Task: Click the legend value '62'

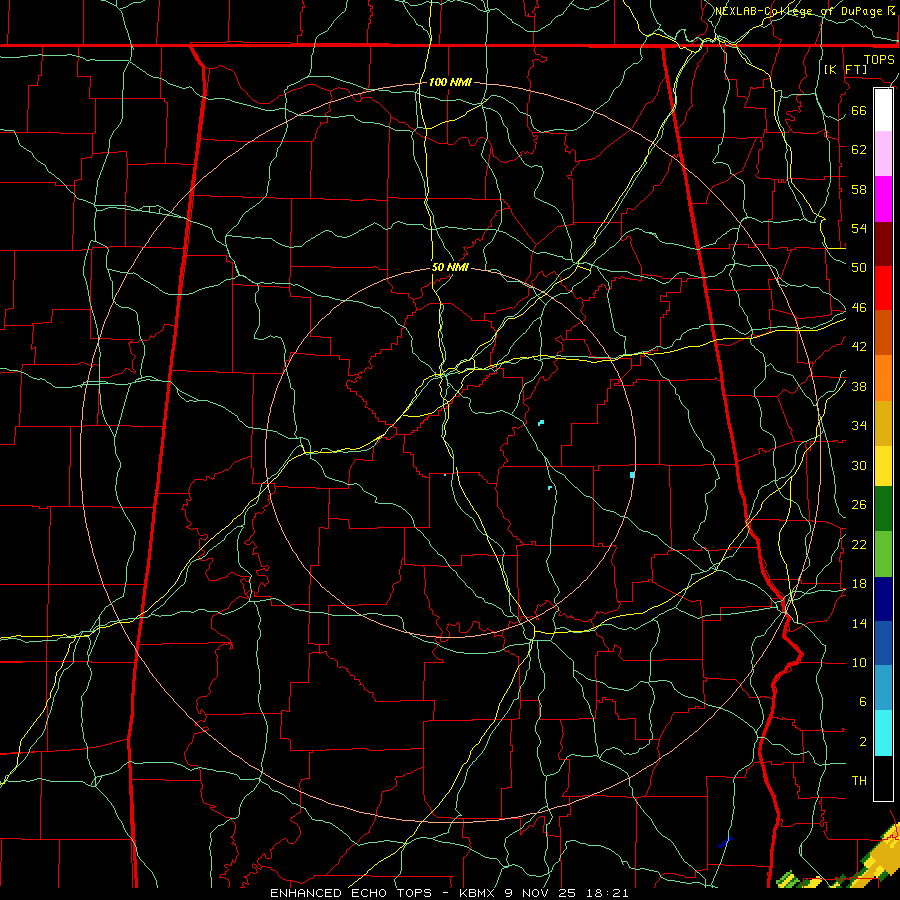Action: click(859, 149)
